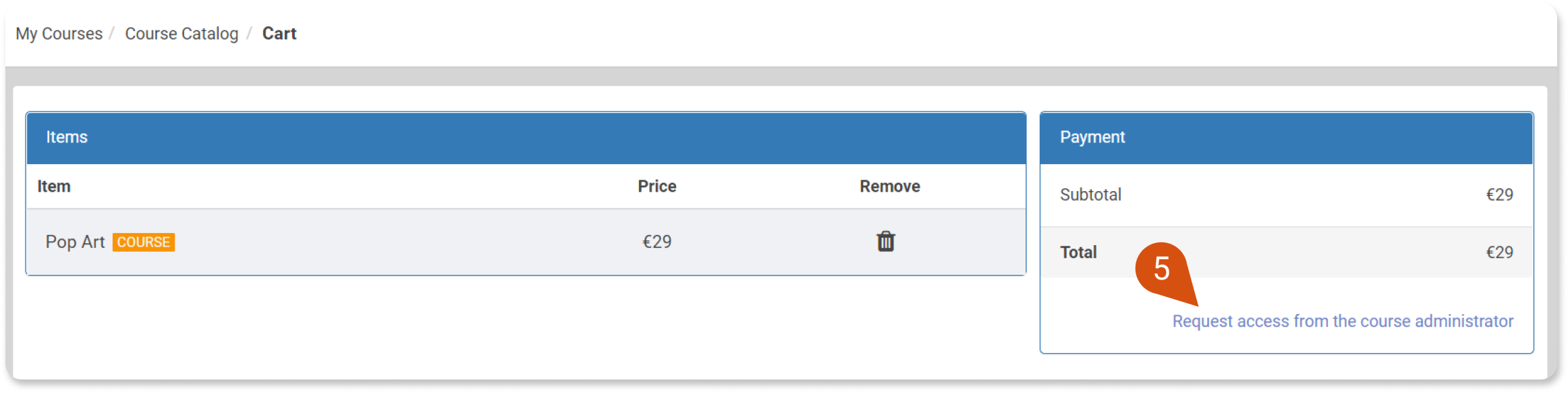Select the Payment panel header

pyautogui.click(x=1287, y=138)
